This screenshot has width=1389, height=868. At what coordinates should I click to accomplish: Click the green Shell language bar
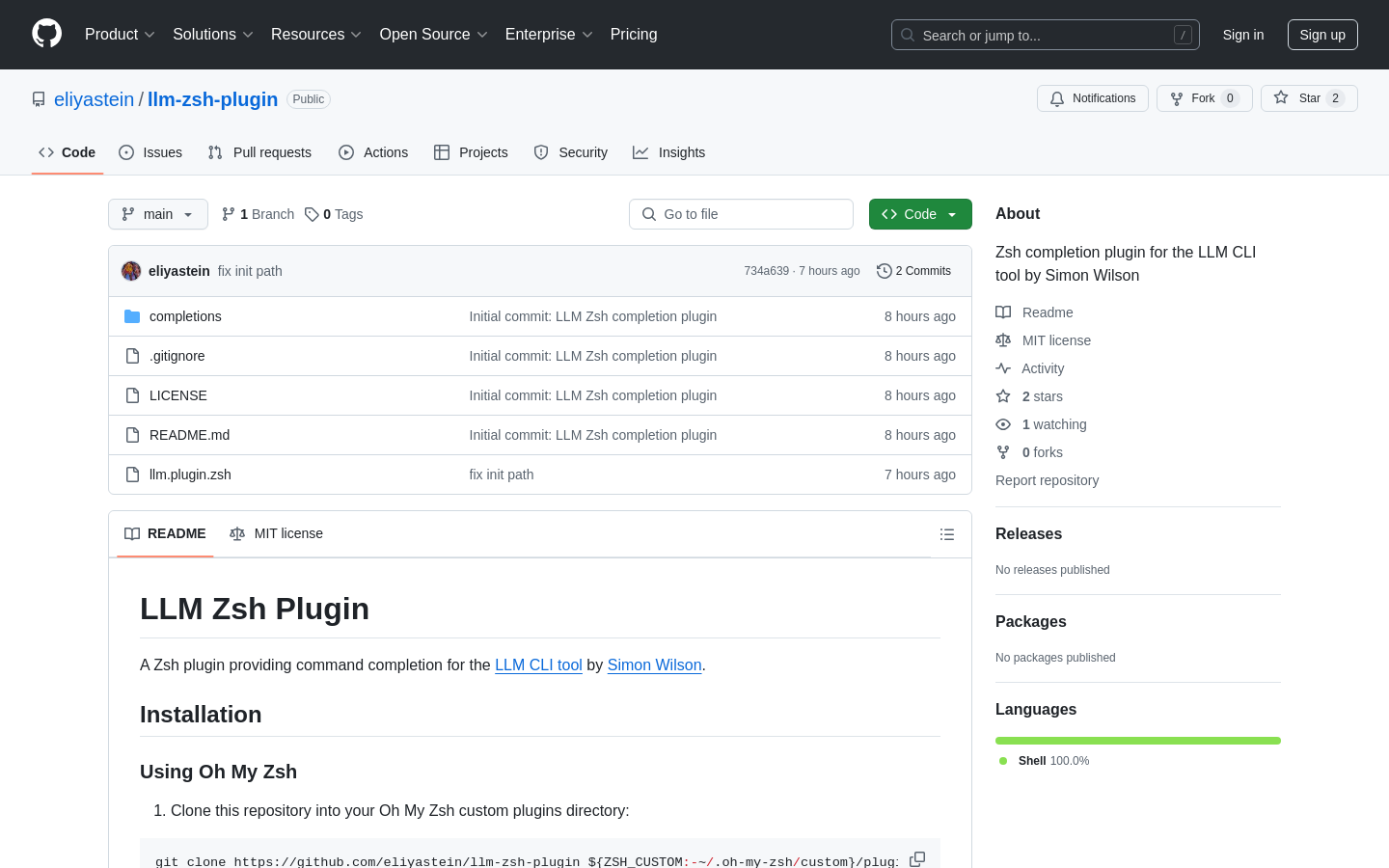pos(1138,741)
